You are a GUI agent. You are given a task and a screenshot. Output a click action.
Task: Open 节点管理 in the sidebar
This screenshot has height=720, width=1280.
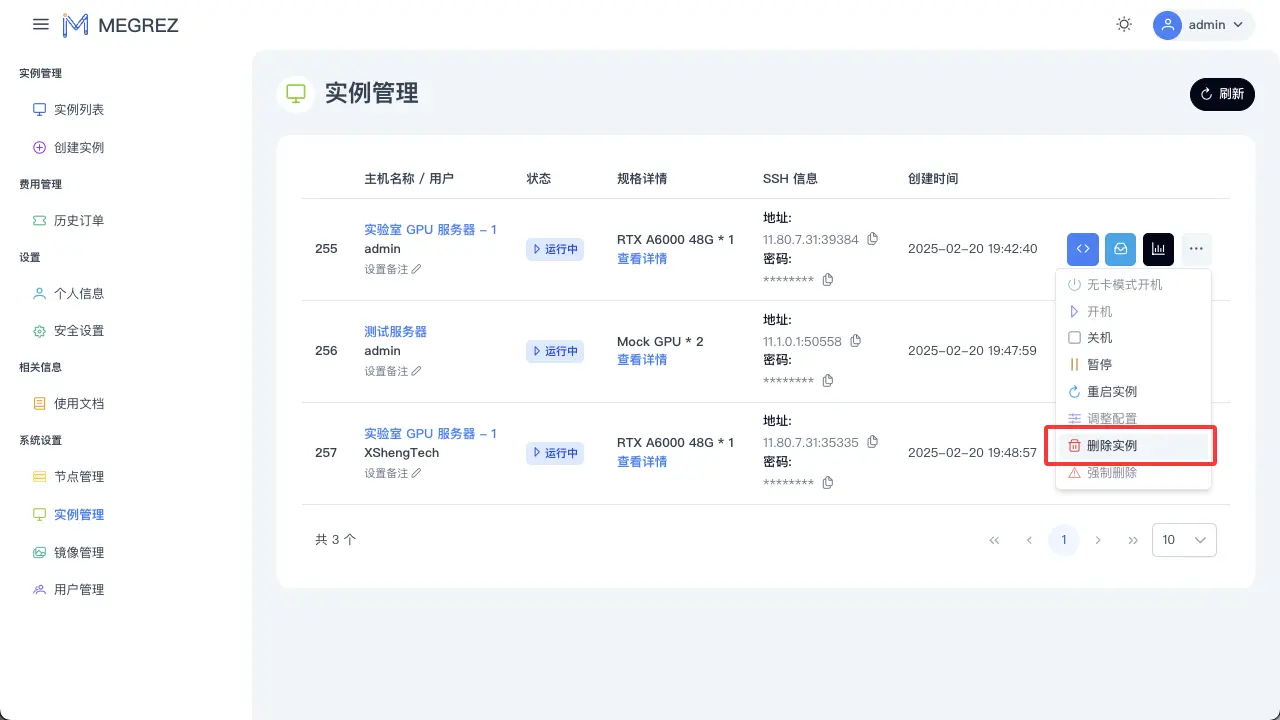click(78, 477)
